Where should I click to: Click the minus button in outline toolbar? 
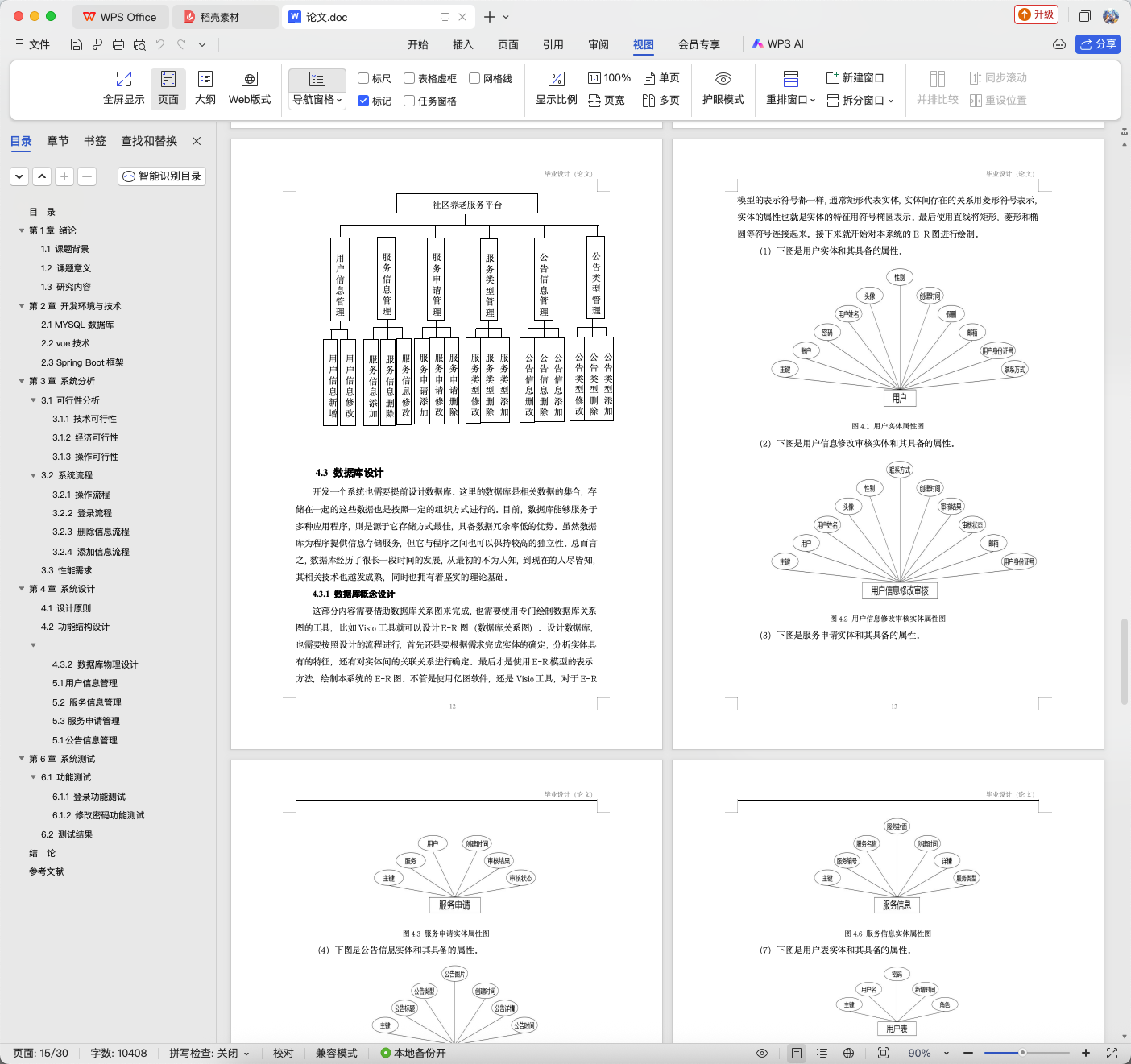point(87,176)
